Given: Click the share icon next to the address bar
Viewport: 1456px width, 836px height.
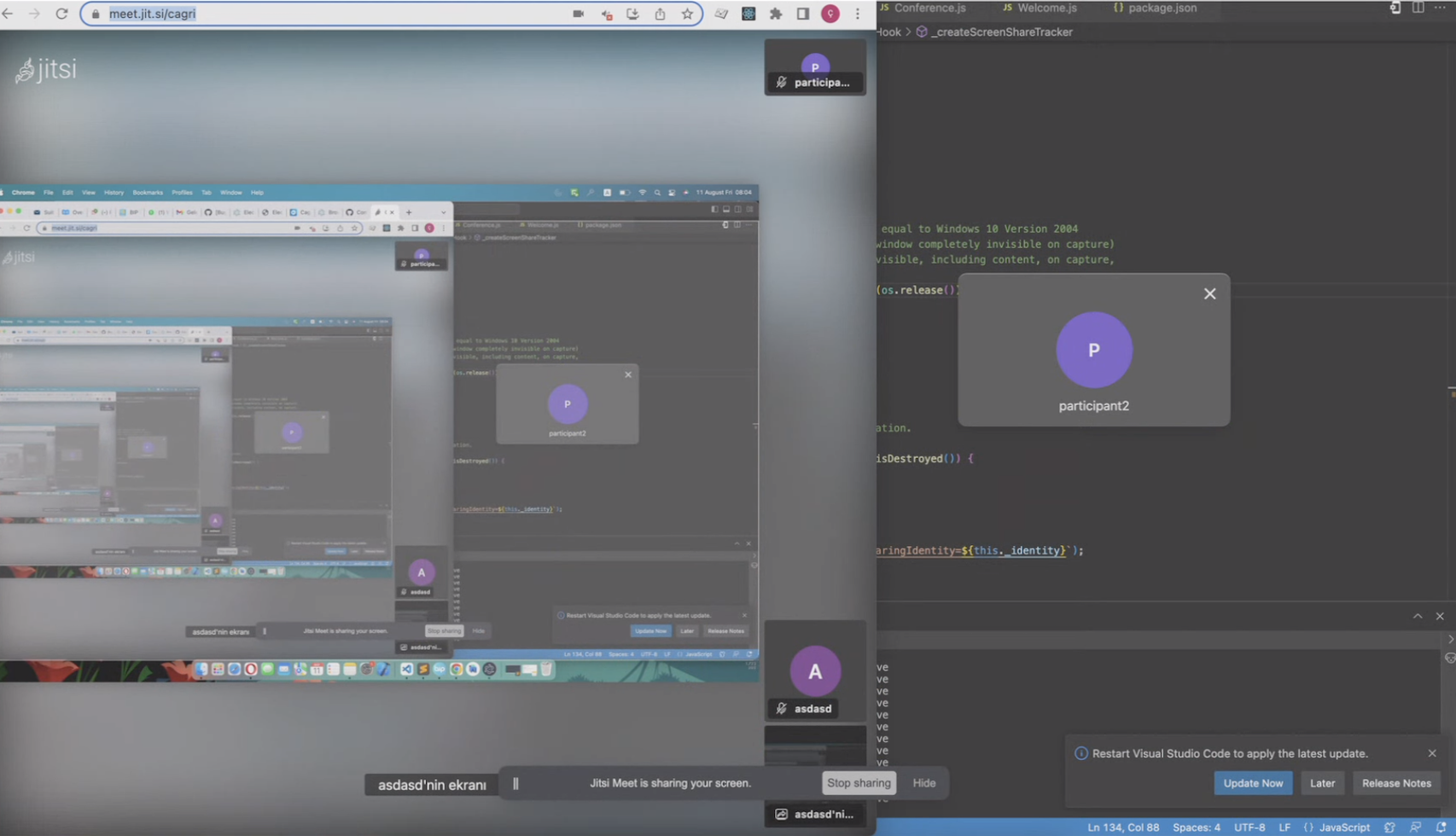Looking at the screenshot, I should 660,14.
